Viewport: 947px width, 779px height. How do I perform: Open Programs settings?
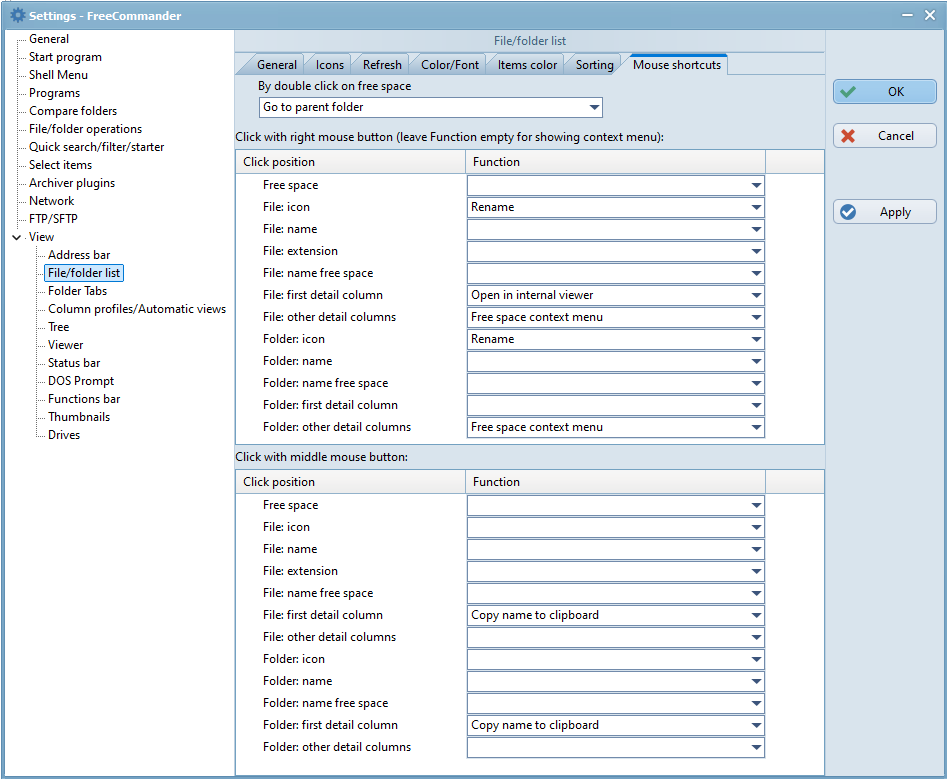click(x=54, y=93)
